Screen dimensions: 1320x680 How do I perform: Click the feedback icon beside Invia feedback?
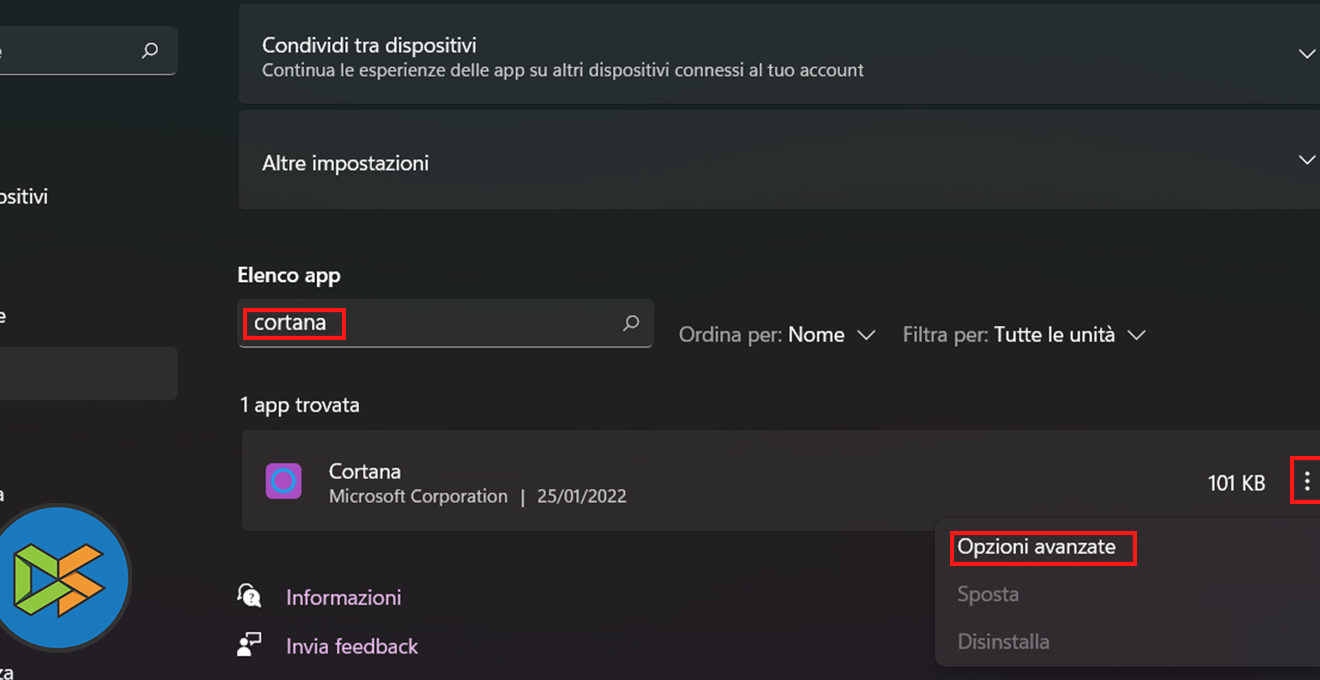tap(249, 645)
